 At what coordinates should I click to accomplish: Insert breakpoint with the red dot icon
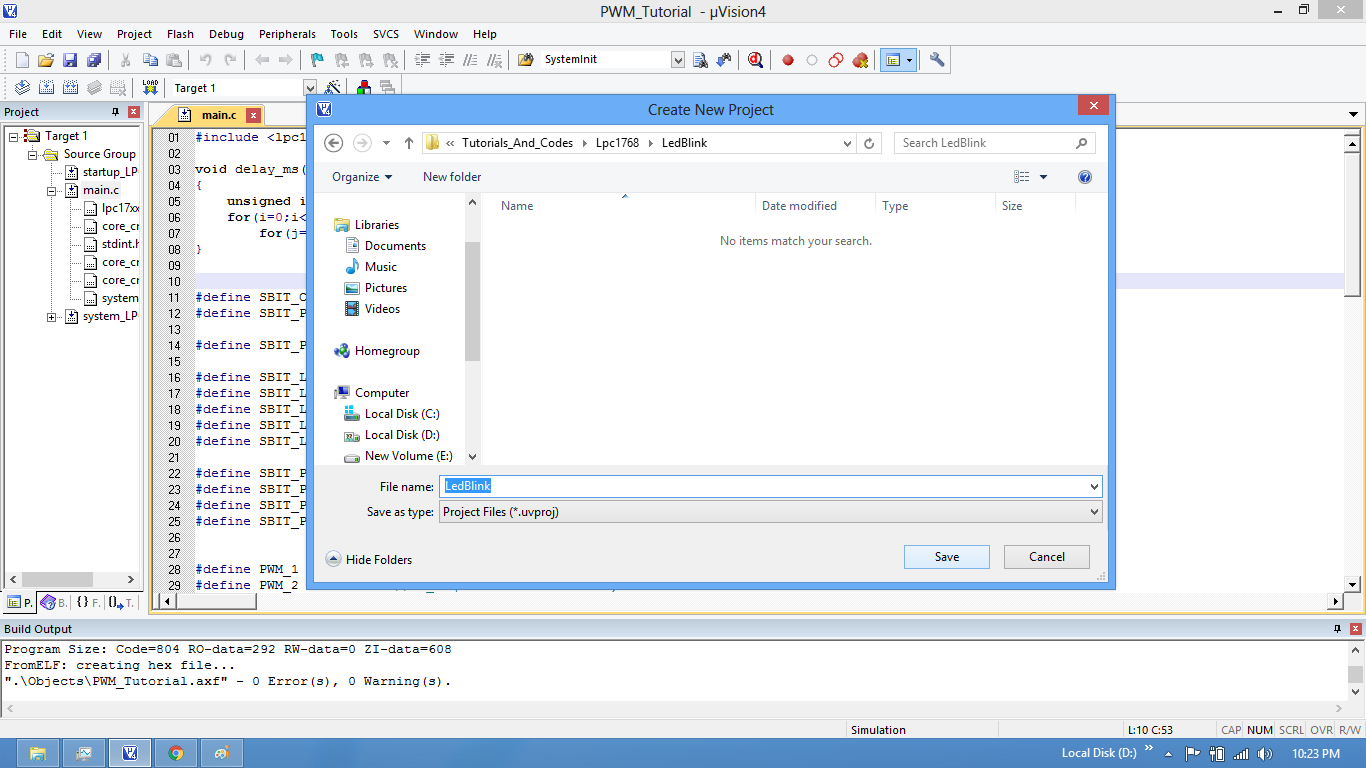788,60
